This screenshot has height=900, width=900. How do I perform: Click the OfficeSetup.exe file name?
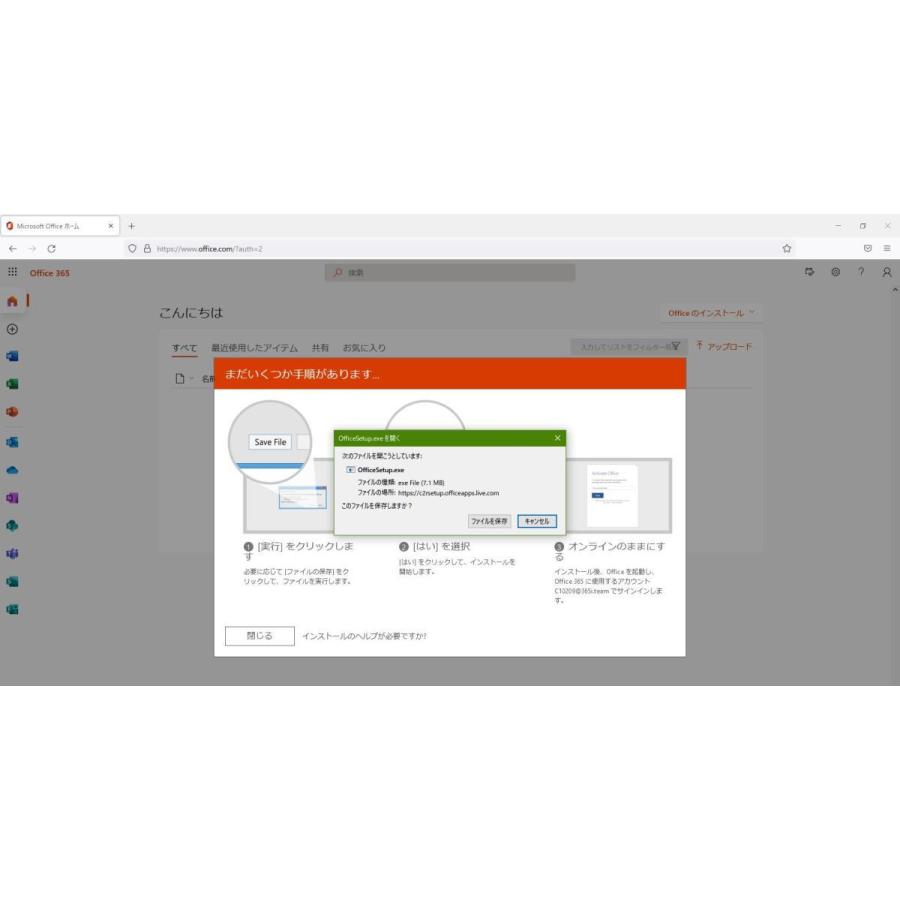tap(381, 470)
